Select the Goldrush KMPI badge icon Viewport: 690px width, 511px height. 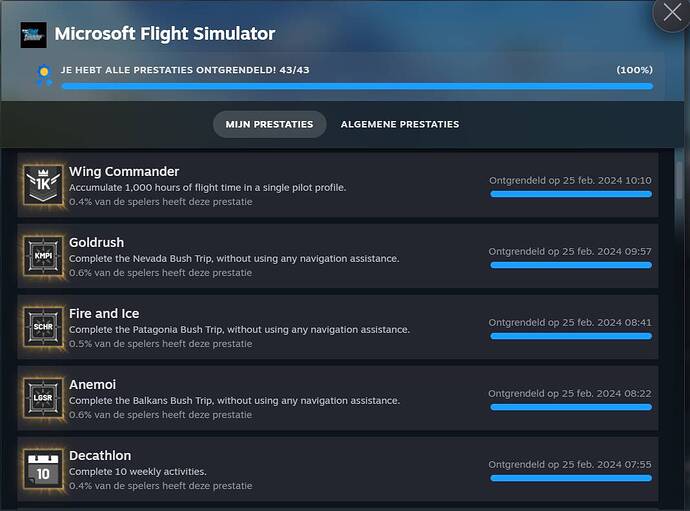pos(43,257)
